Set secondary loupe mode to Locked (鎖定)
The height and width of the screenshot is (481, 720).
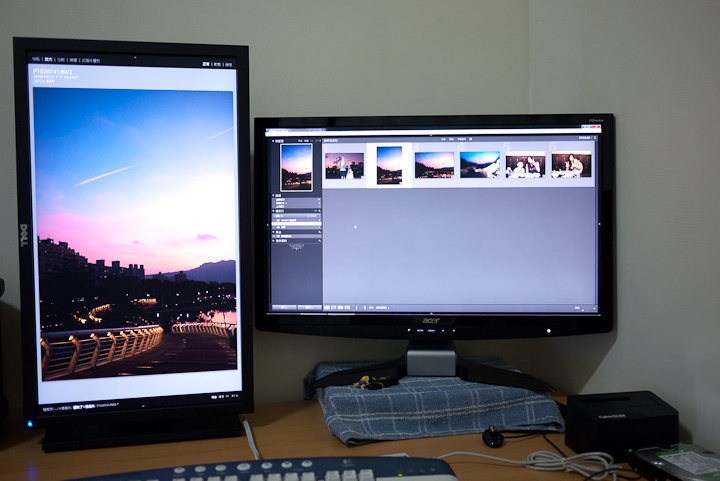tap(229, 65)
